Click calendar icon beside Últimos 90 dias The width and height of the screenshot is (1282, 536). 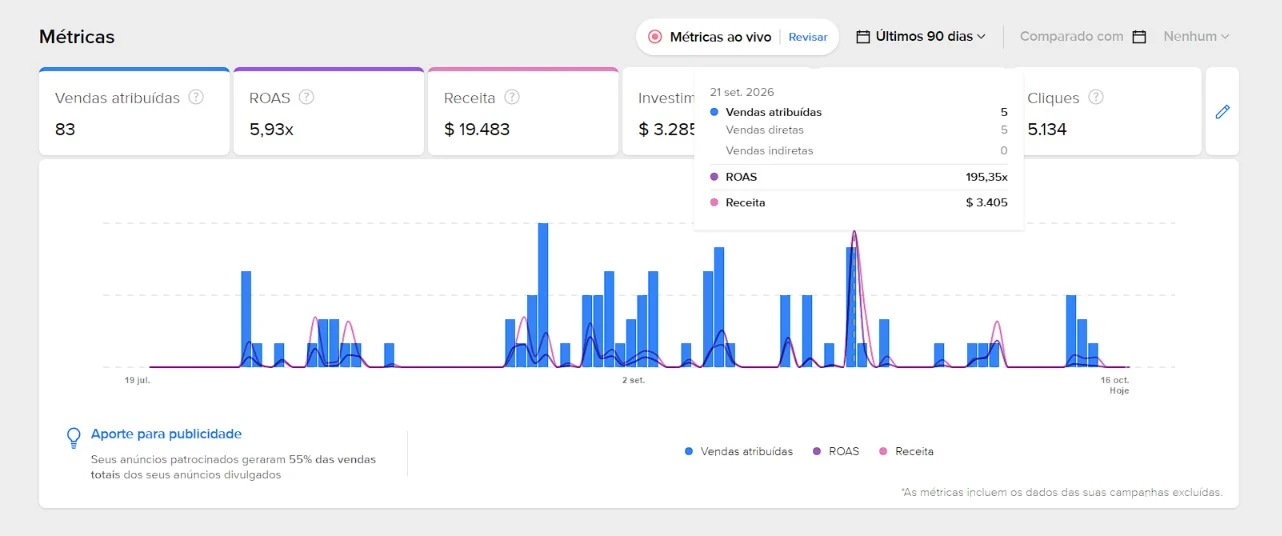(863, 36)
